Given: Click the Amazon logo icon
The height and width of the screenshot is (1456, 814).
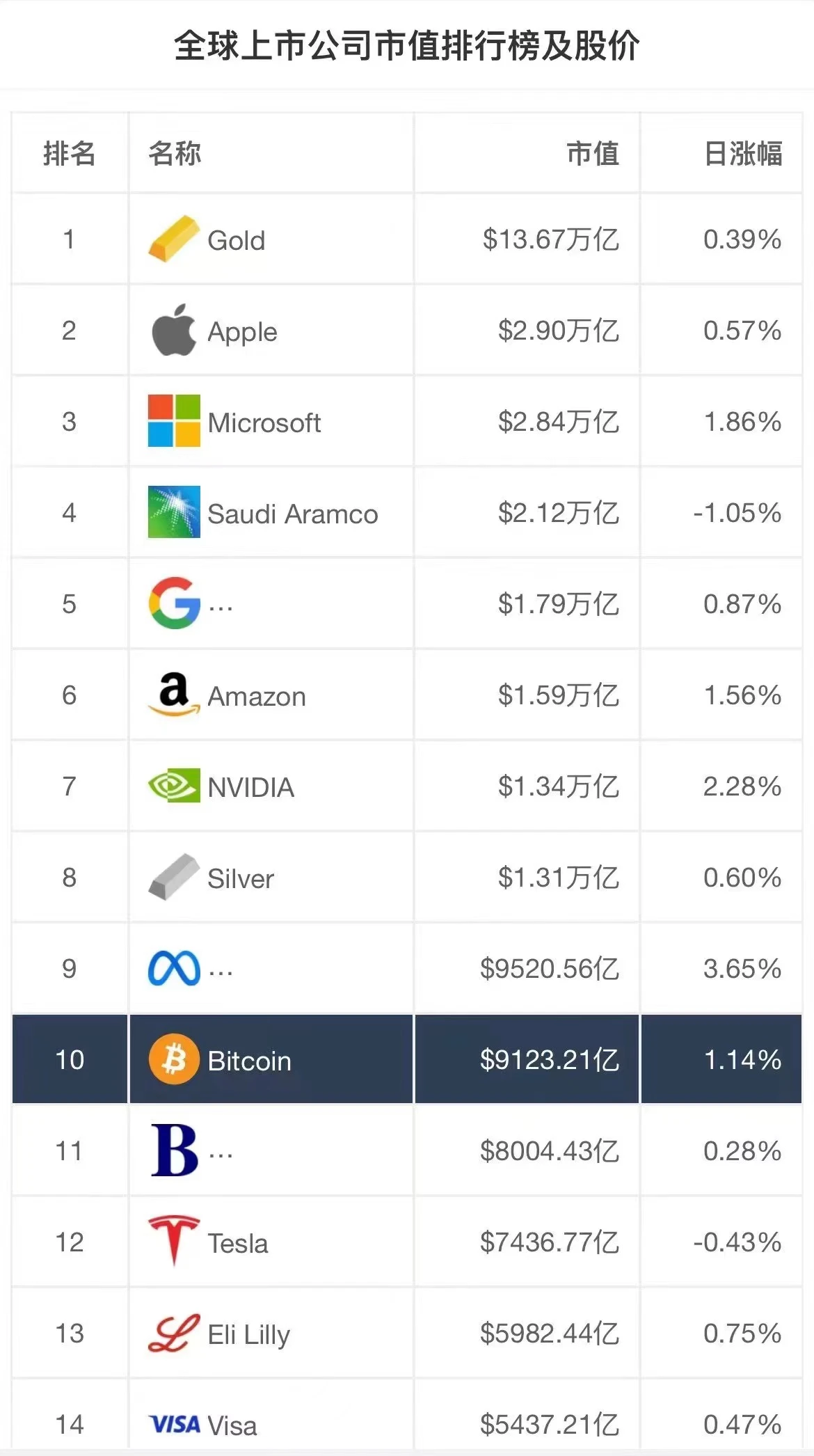Looking at the screenshot, I should (174, 695).
